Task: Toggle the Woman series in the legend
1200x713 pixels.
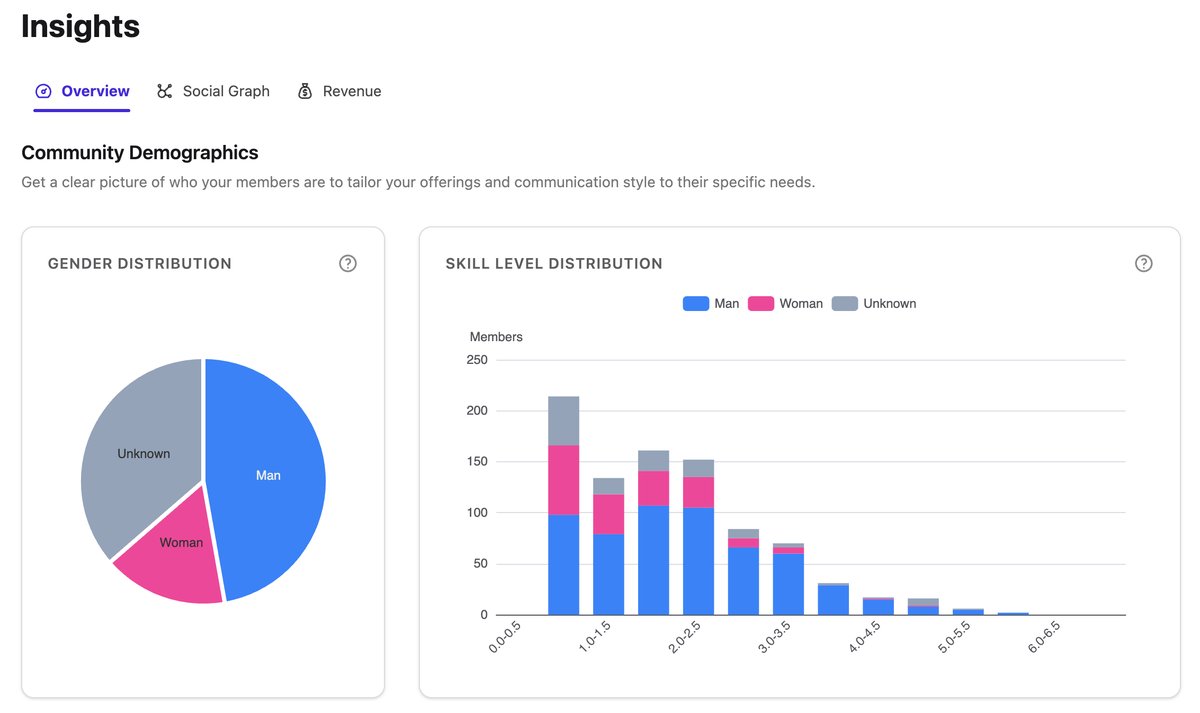Action: click(x=785, y=303)
